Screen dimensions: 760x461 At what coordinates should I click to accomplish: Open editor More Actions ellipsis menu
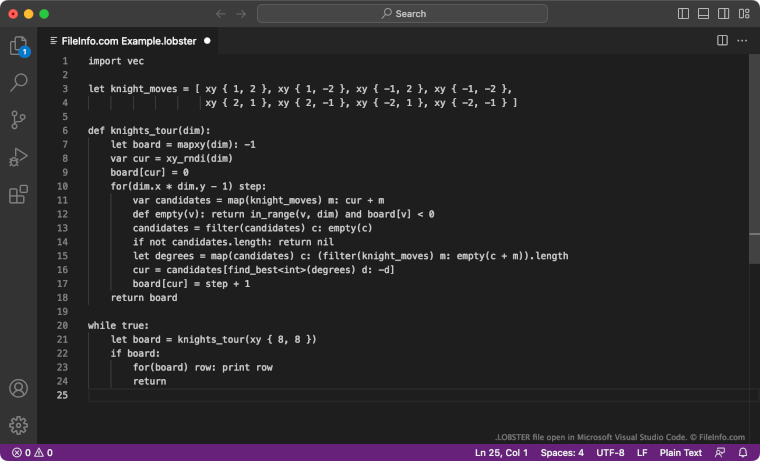pyautogui.click(x=742, y=41)
